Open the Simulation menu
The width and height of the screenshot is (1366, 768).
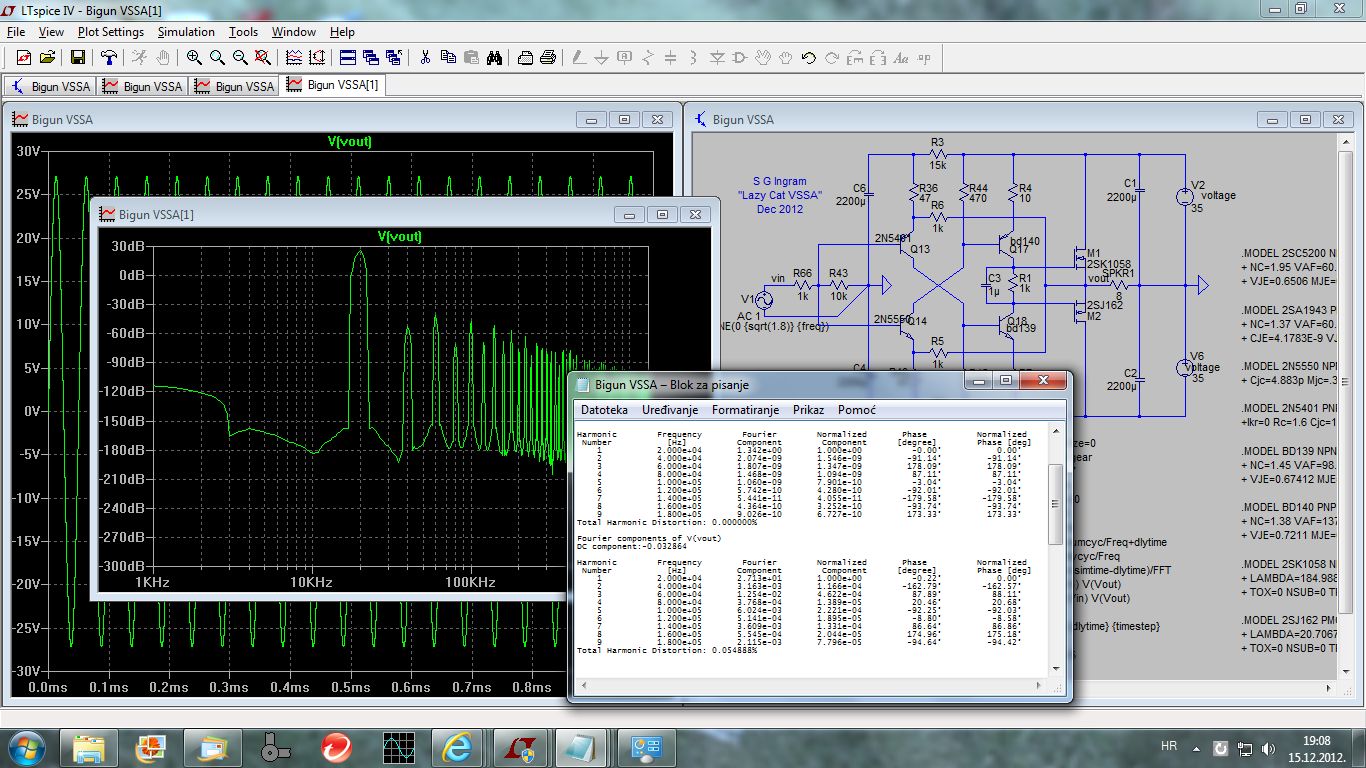(186, 32)
